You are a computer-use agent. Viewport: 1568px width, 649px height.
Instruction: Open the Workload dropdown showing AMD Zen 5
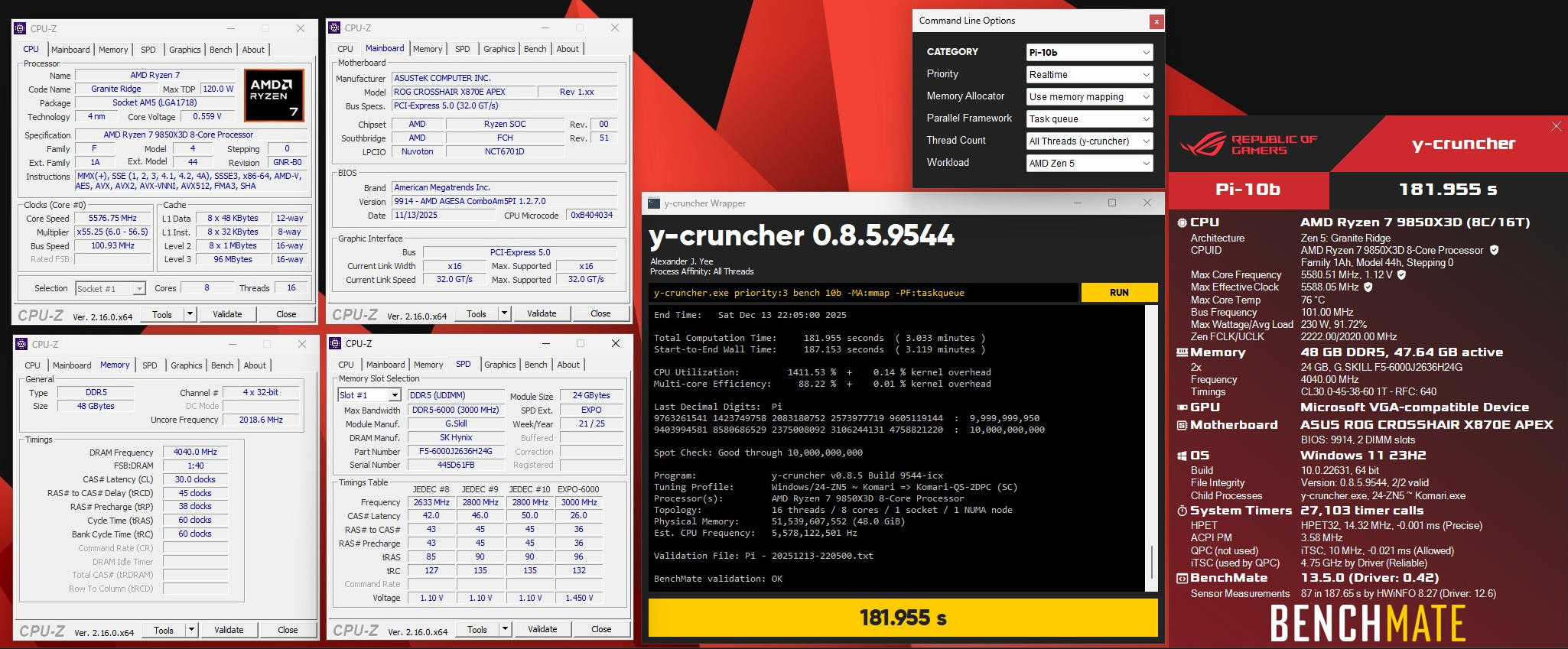(1089, 163)
